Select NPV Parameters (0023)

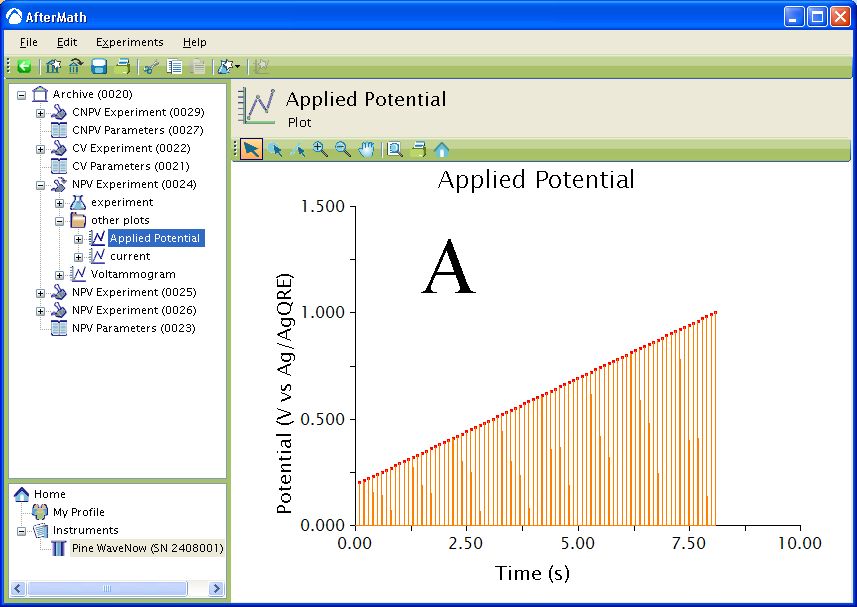click(134, 328)
